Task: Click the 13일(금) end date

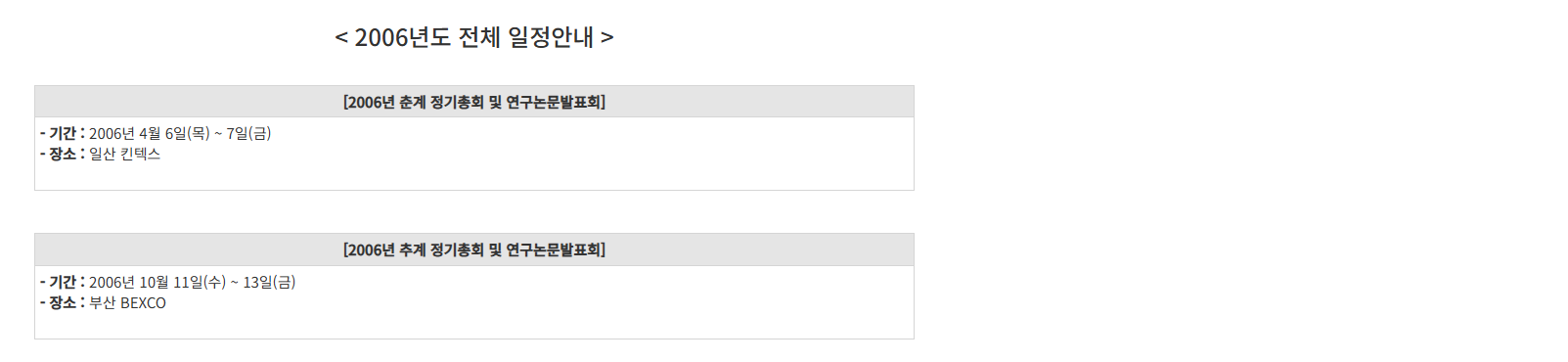Action: click(x=269, y=282)
